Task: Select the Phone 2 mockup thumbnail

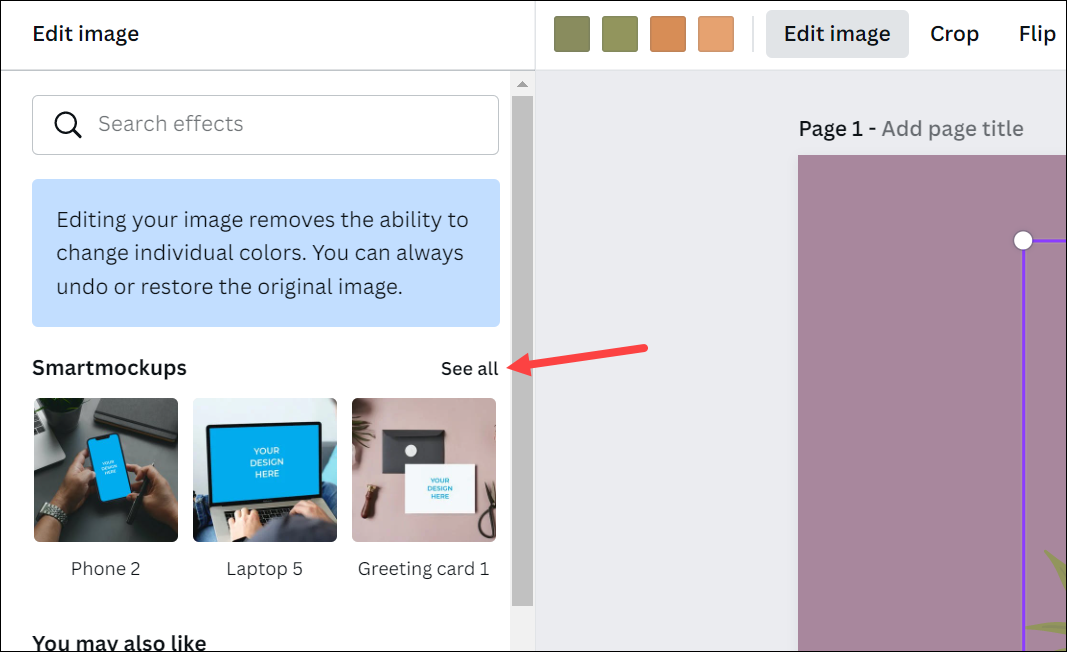Action: click(x=106, y=470)
